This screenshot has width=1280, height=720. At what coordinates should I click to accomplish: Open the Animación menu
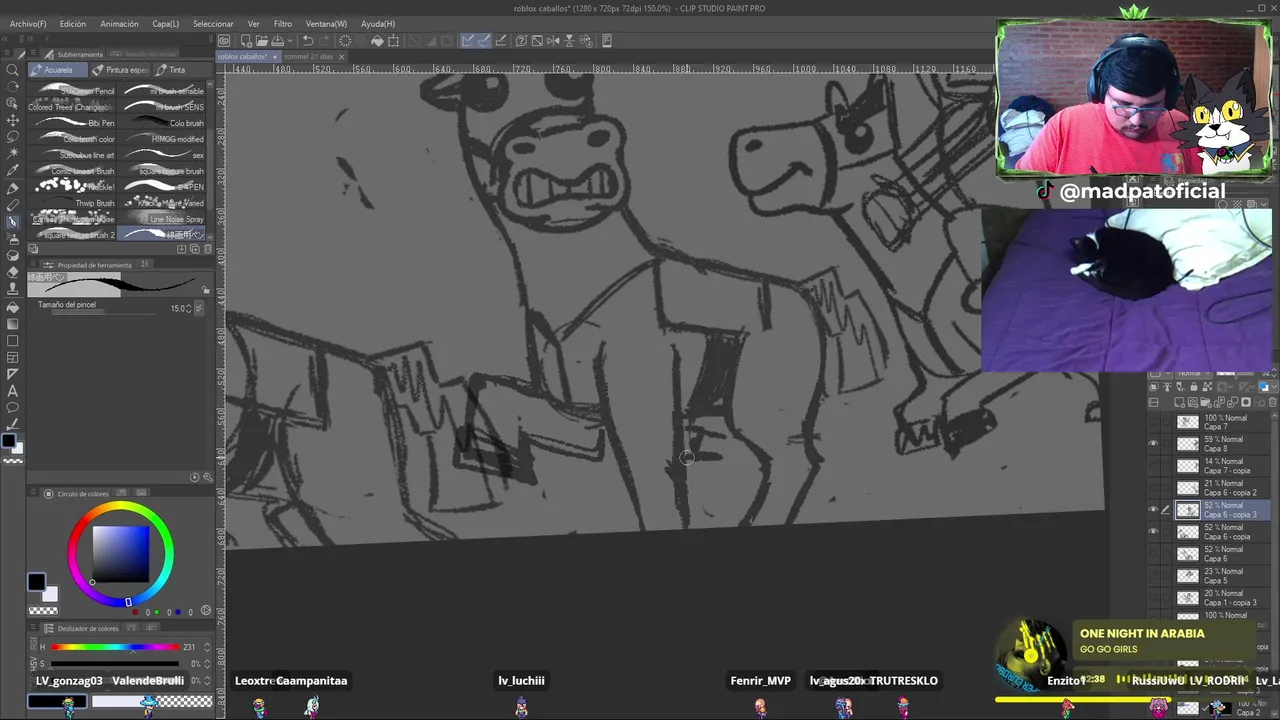(119, 24)
